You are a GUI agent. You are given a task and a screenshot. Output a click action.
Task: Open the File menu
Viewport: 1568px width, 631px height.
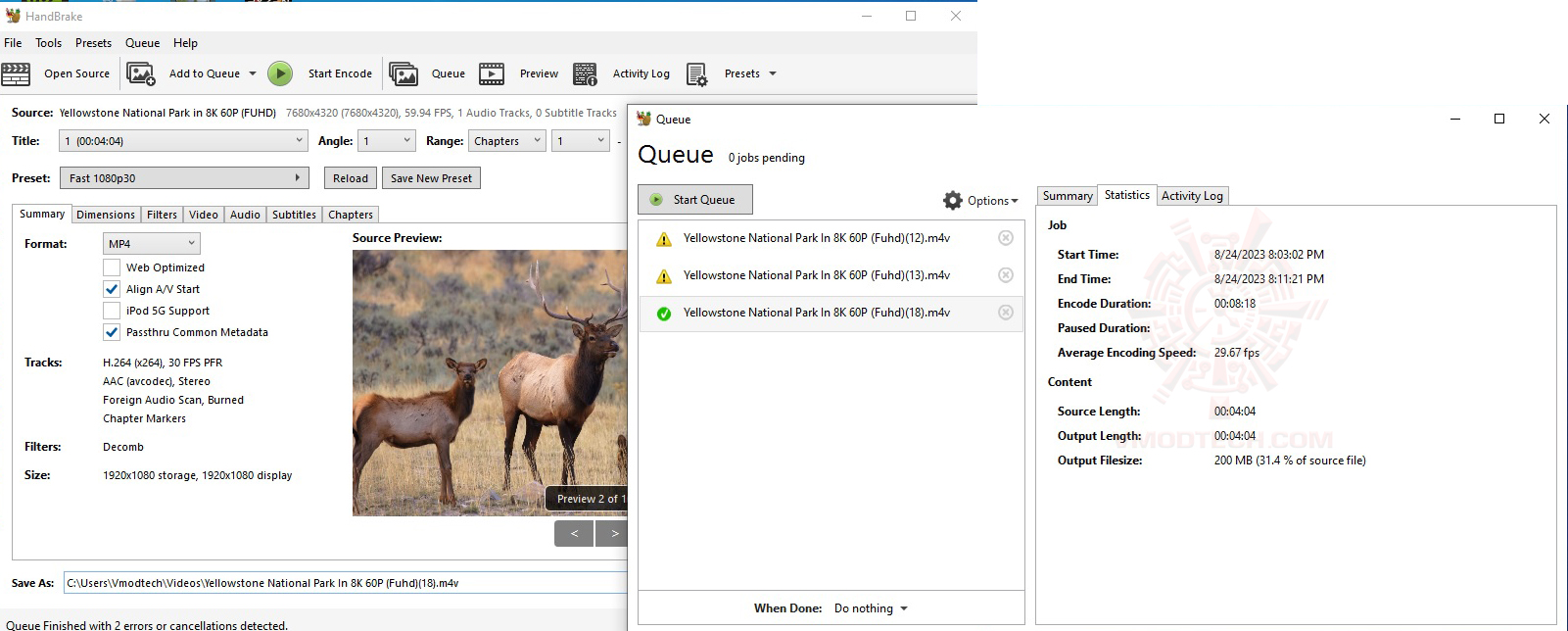coord(13,43)
